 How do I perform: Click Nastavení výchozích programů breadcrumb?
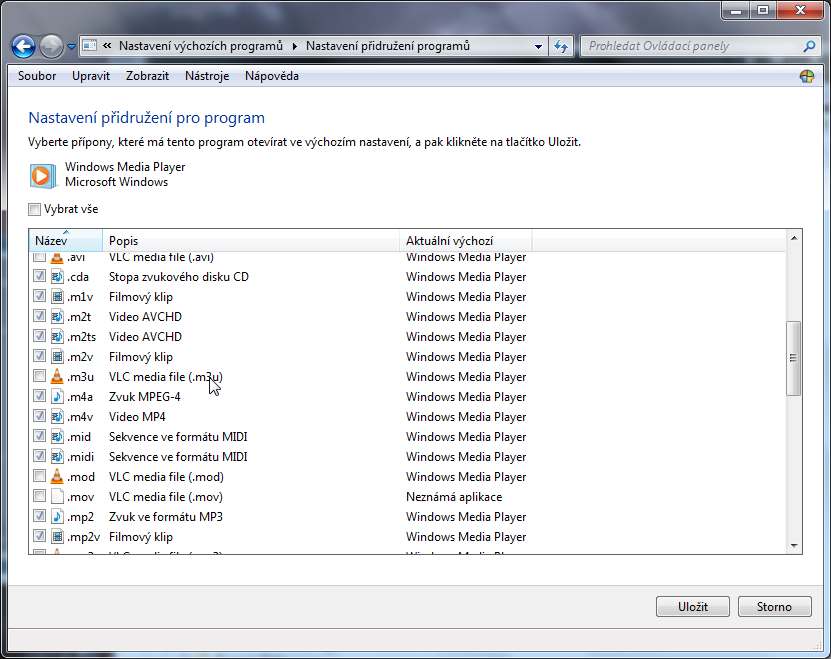[201, 46]
